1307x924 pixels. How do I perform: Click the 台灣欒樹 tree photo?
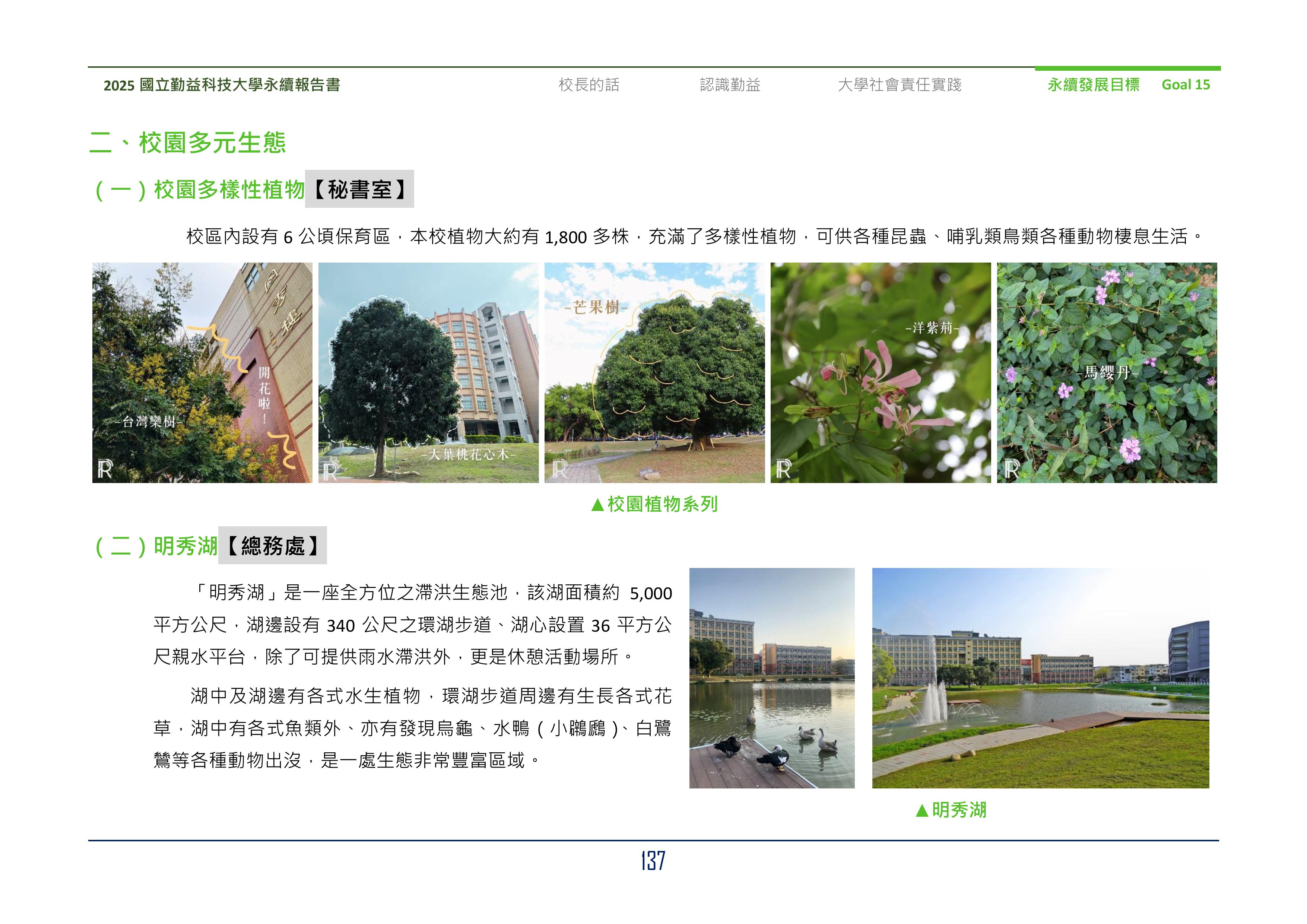click(x=202, y=372)
